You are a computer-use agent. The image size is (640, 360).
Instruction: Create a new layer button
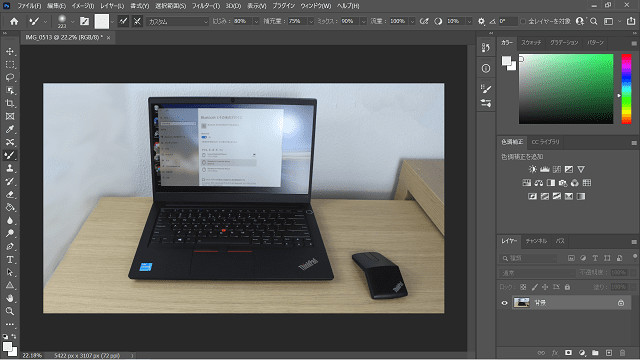[609, 353]
